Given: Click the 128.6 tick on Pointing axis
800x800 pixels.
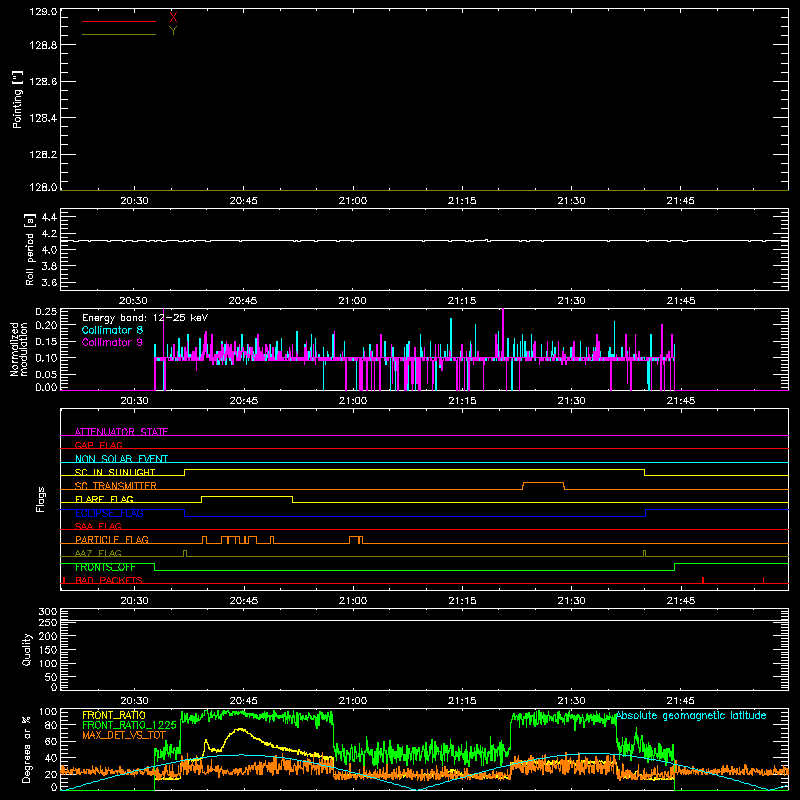Looking at the screenshot, I should click(43, 81).
